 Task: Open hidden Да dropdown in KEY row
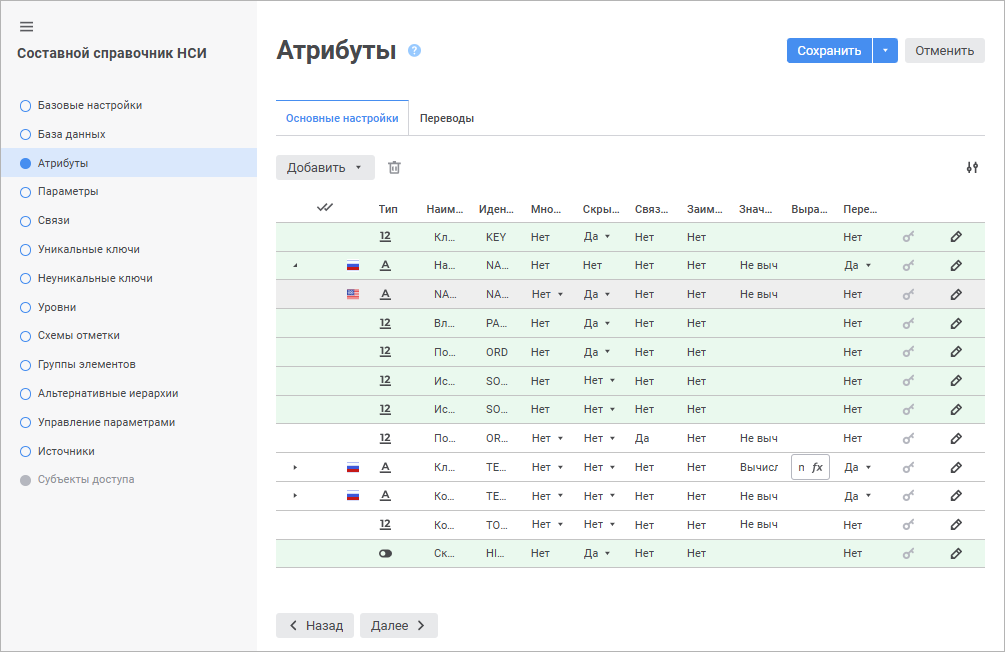click(x=597, y=237)
